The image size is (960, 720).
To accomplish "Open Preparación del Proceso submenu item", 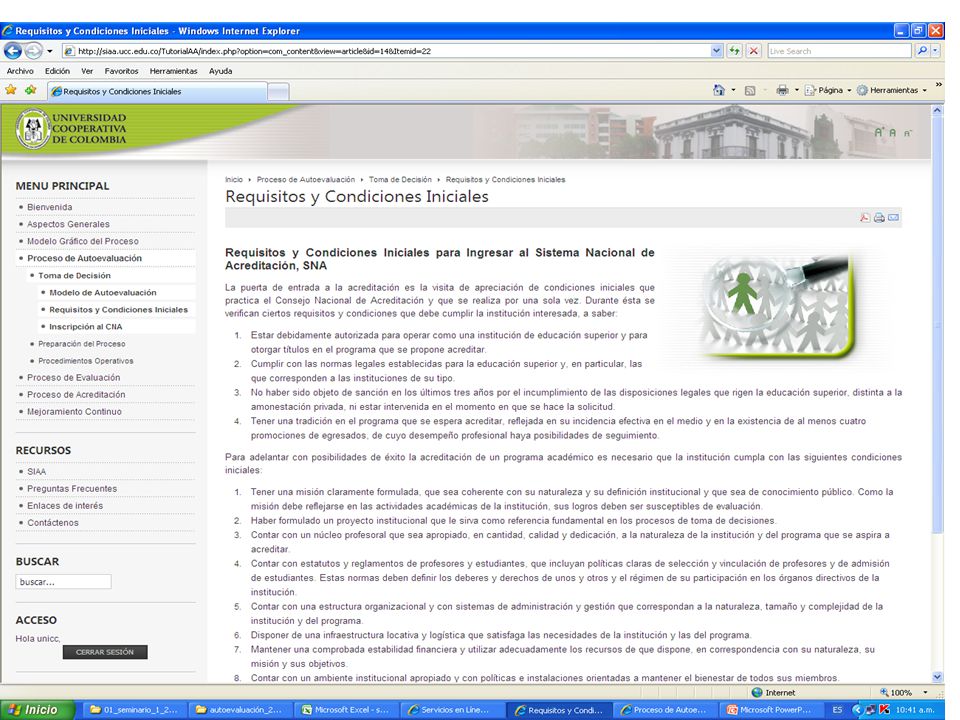I will [81, 344].
